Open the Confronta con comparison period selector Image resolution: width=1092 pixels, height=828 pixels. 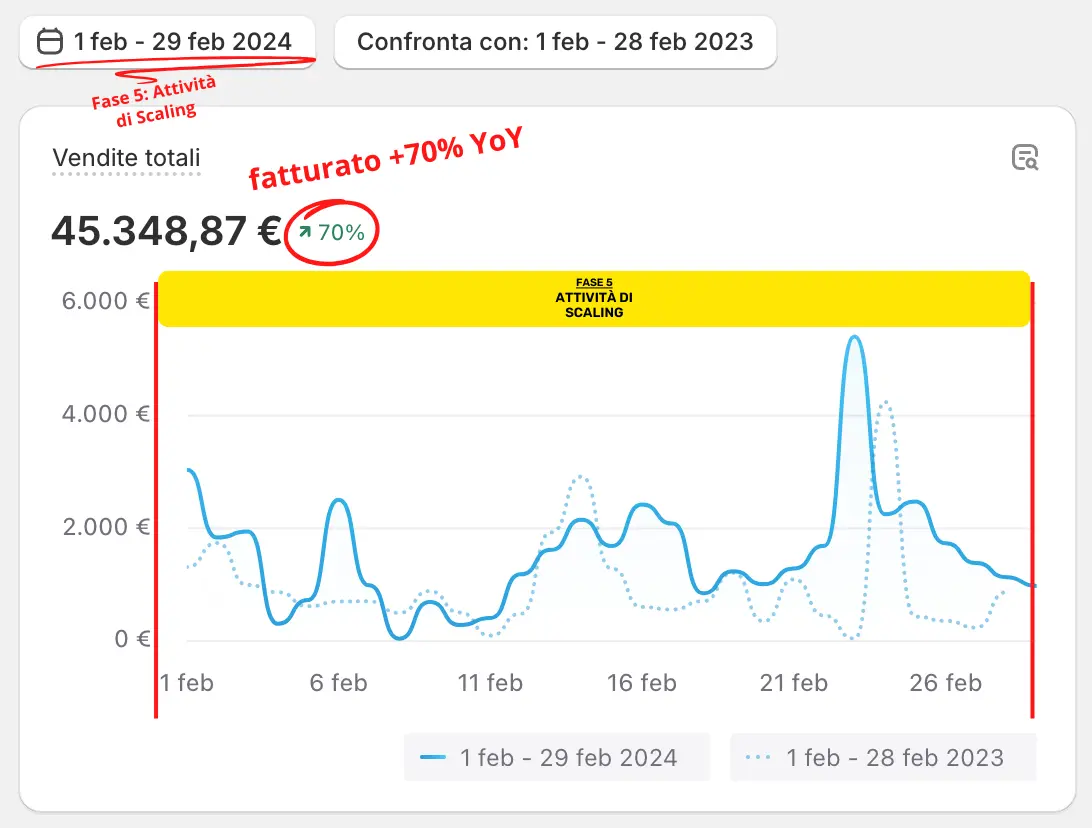(555, 42)
